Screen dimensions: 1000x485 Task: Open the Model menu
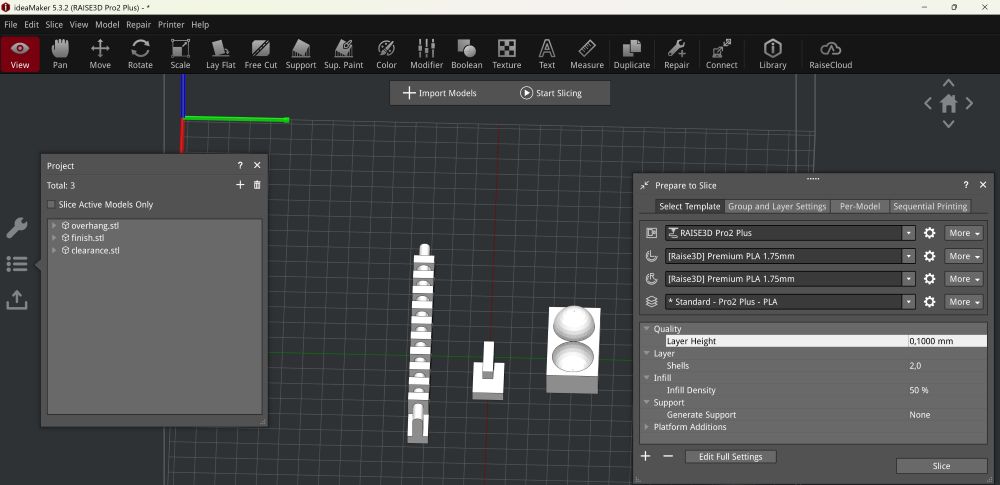(107, 24)
